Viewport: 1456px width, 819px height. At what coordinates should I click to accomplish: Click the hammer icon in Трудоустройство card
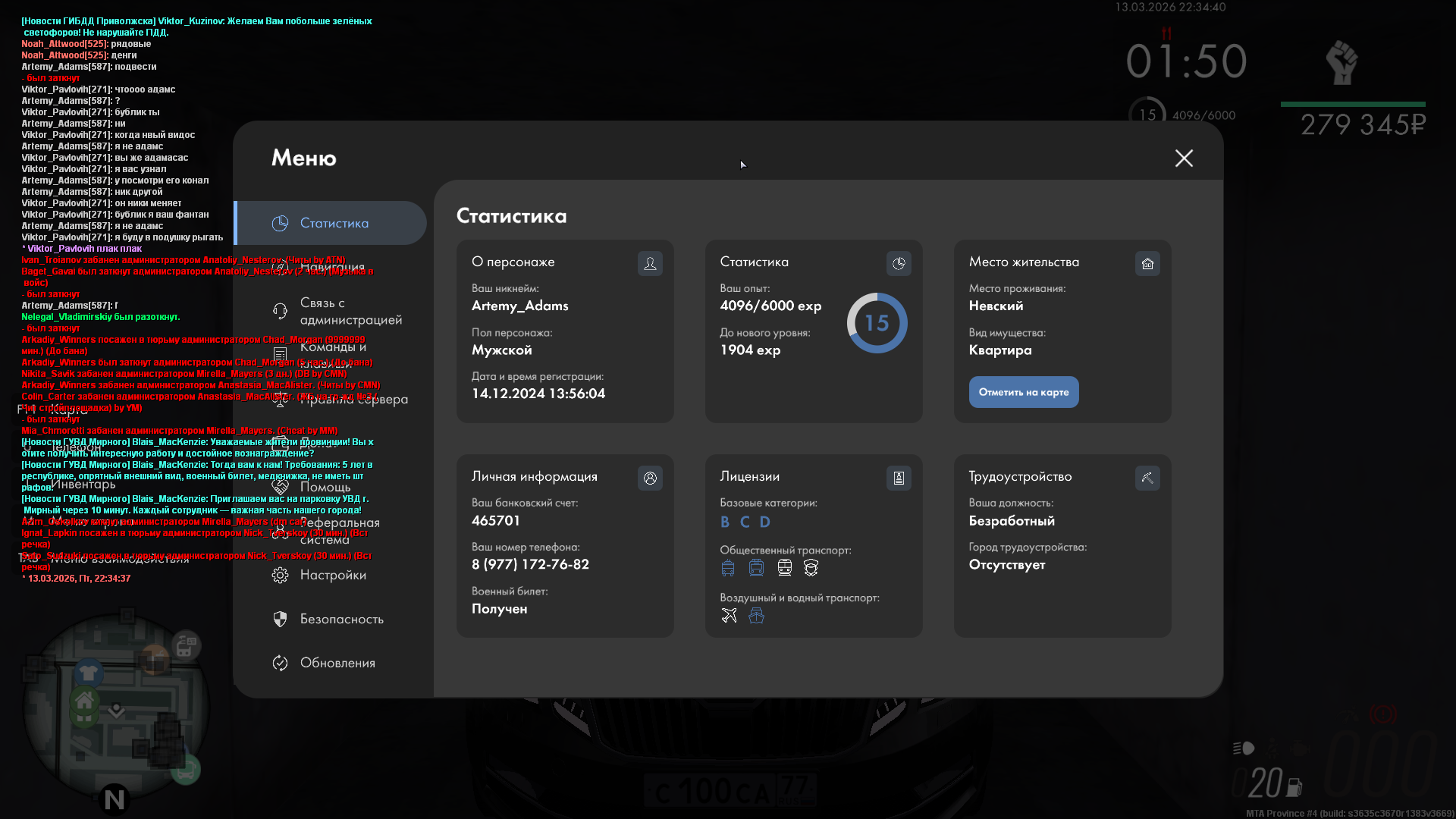tap(1147, 478)
